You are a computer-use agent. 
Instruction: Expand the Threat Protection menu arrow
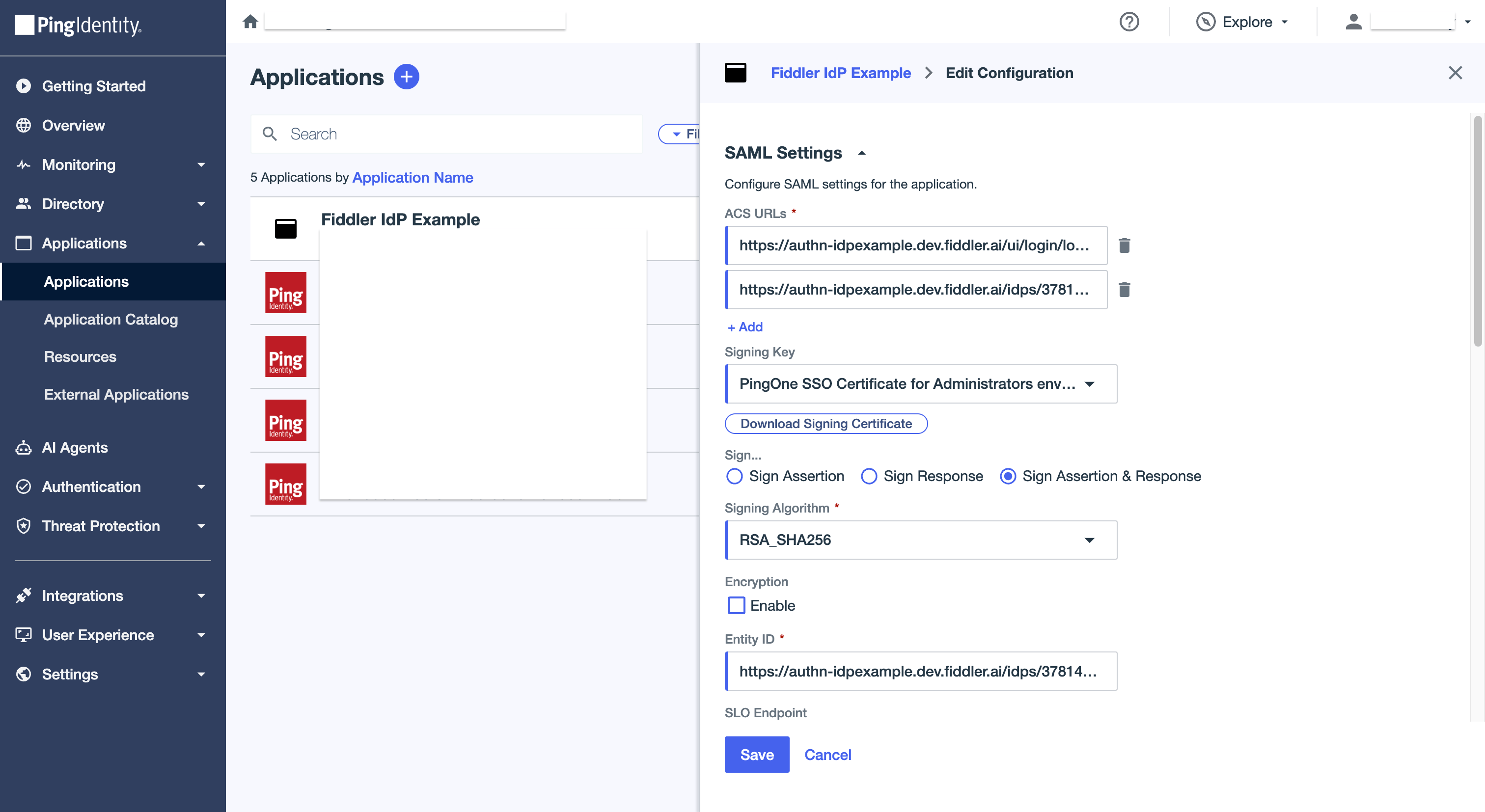[x=201, y=526]
